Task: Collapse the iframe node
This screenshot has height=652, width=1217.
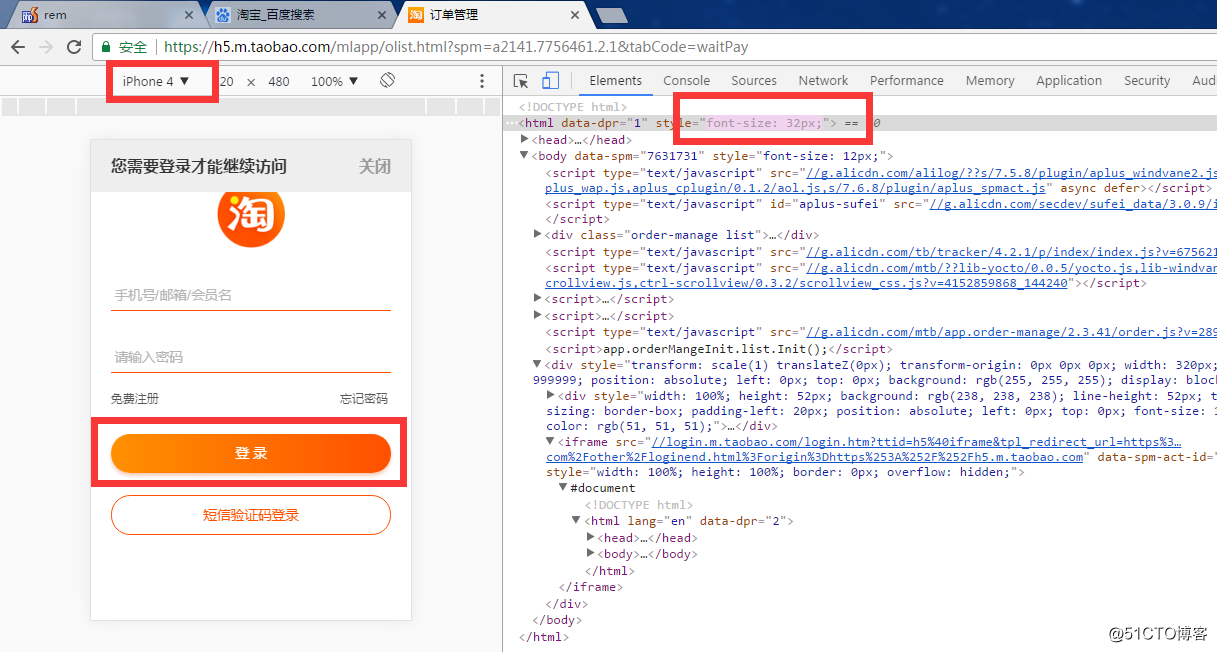Action: tap(551, 441)
